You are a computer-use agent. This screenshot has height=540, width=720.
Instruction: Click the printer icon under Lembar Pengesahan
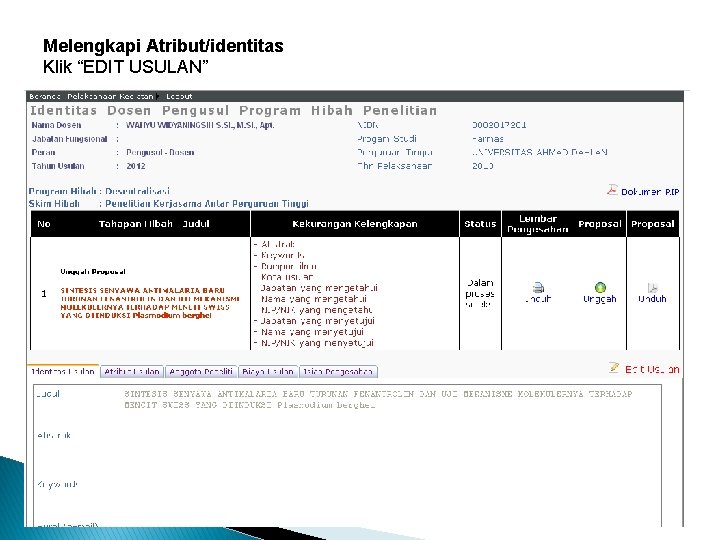pos(538,288)
